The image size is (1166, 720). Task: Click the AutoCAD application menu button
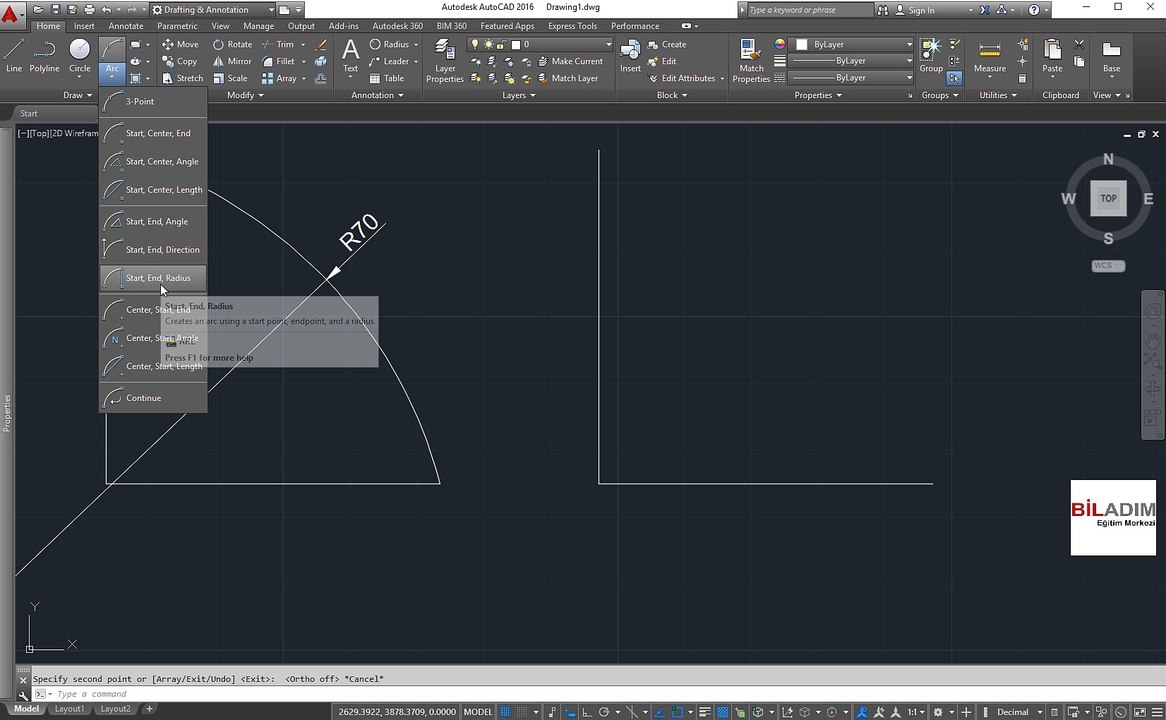pos(11,13)
